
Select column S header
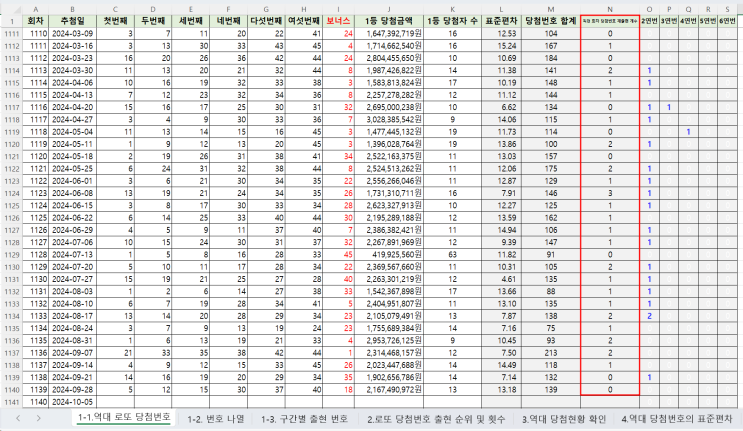[x=727, y=9]
